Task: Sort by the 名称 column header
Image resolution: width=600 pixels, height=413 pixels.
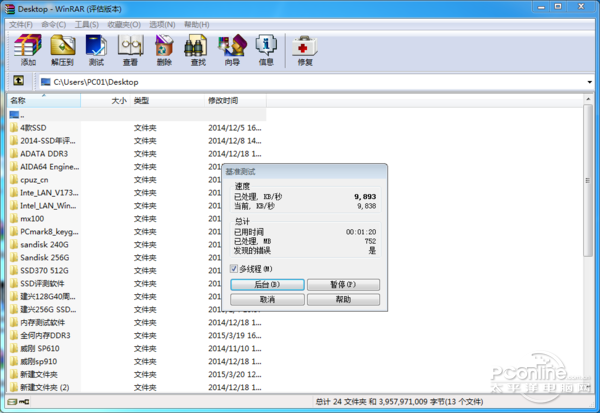Action: [x=44, y=101]
